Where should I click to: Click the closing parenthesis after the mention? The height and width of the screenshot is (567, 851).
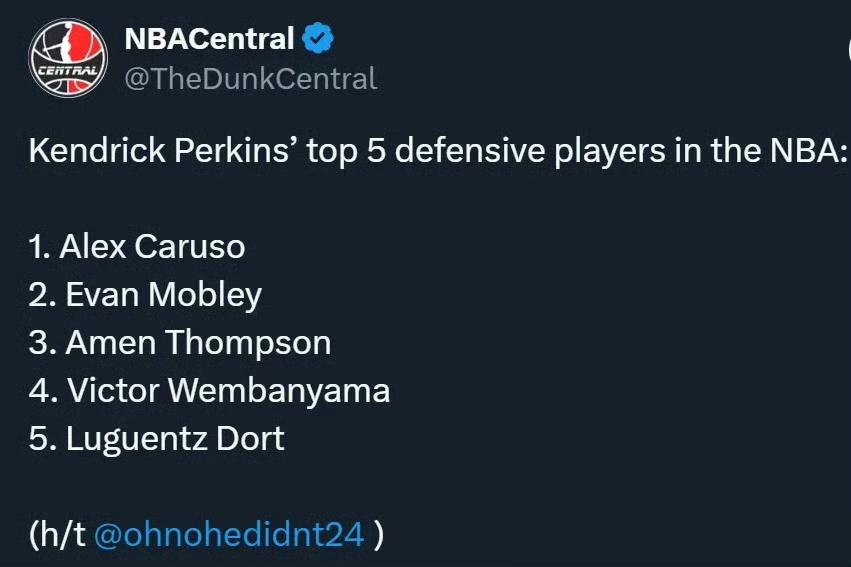pos(379,535)
